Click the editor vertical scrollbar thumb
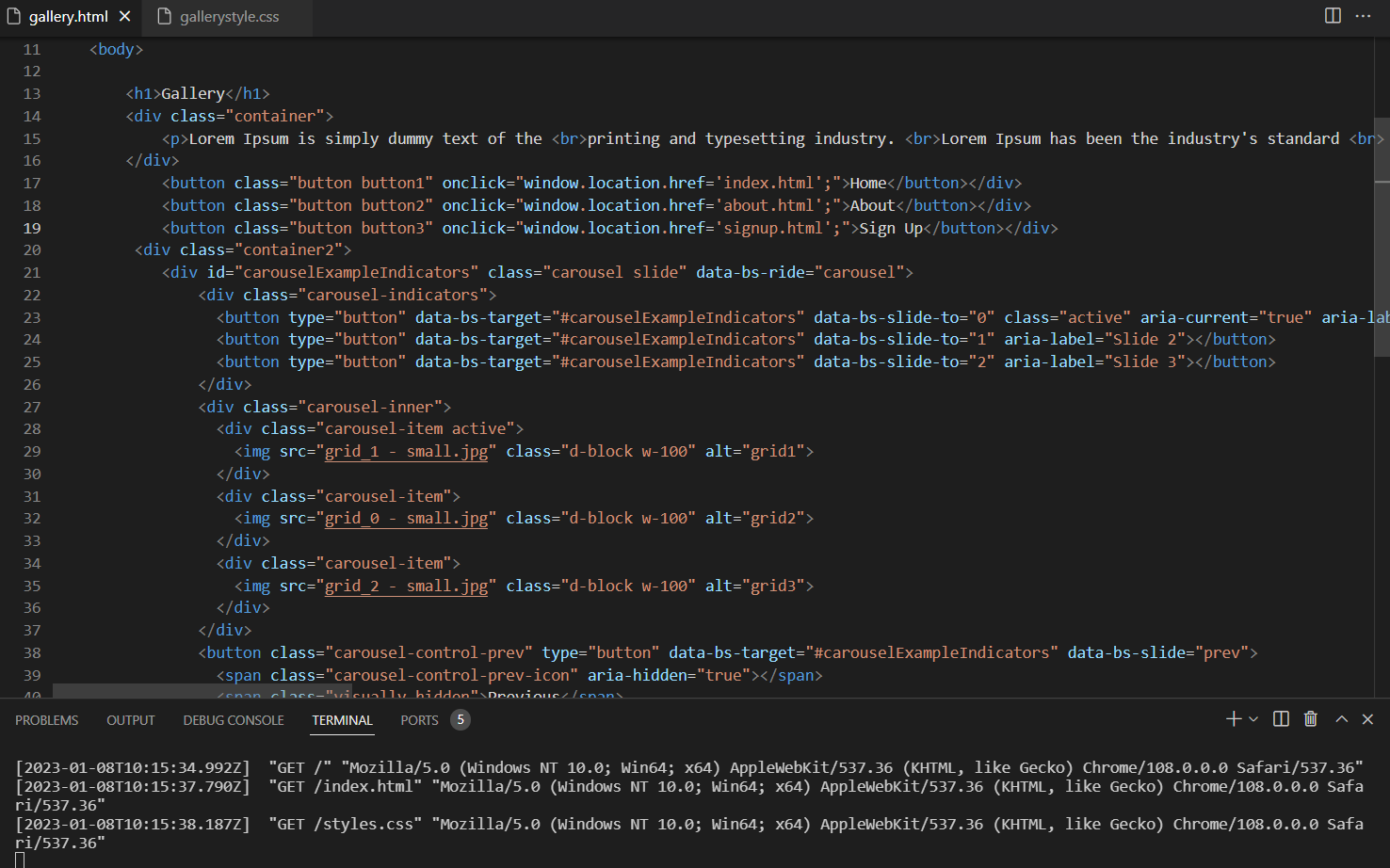1390x868 pixels. click(1382, 235)
